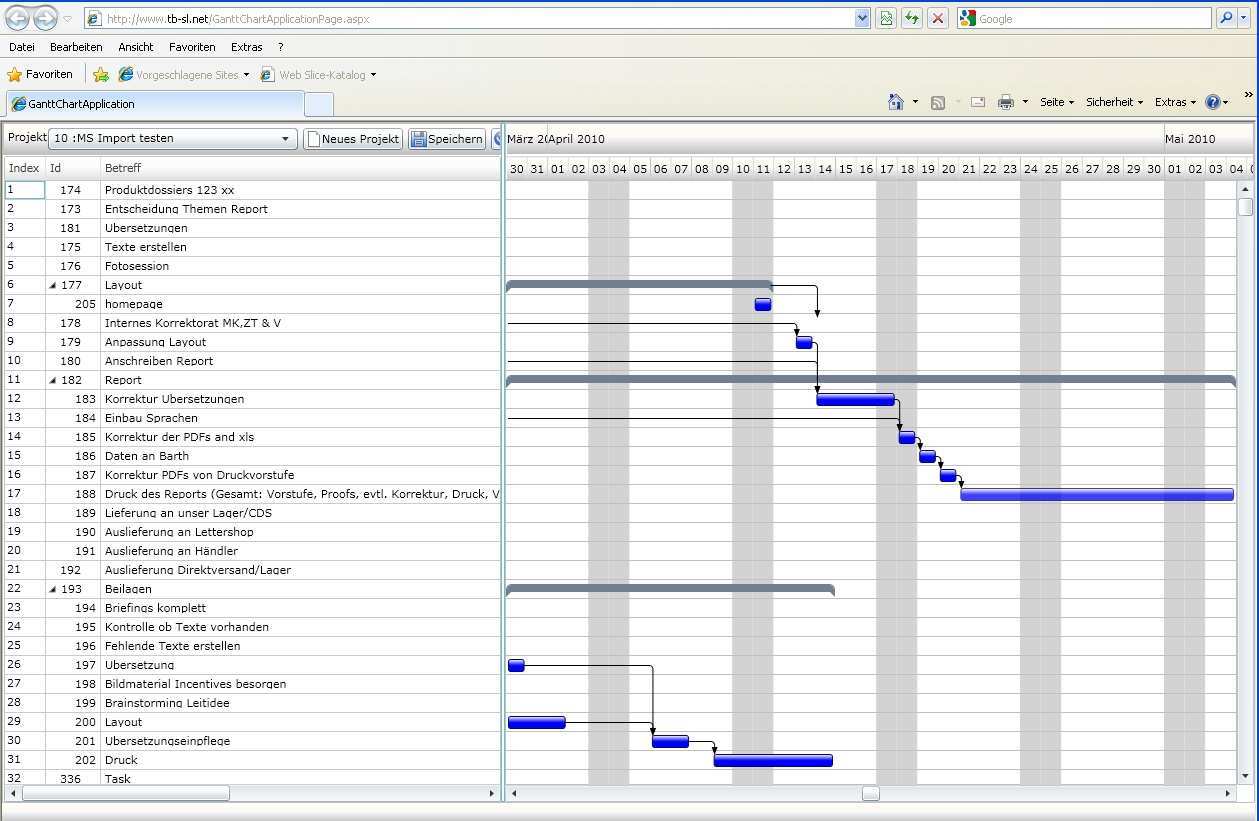Collapse the Report task group 182

(53, 381)
